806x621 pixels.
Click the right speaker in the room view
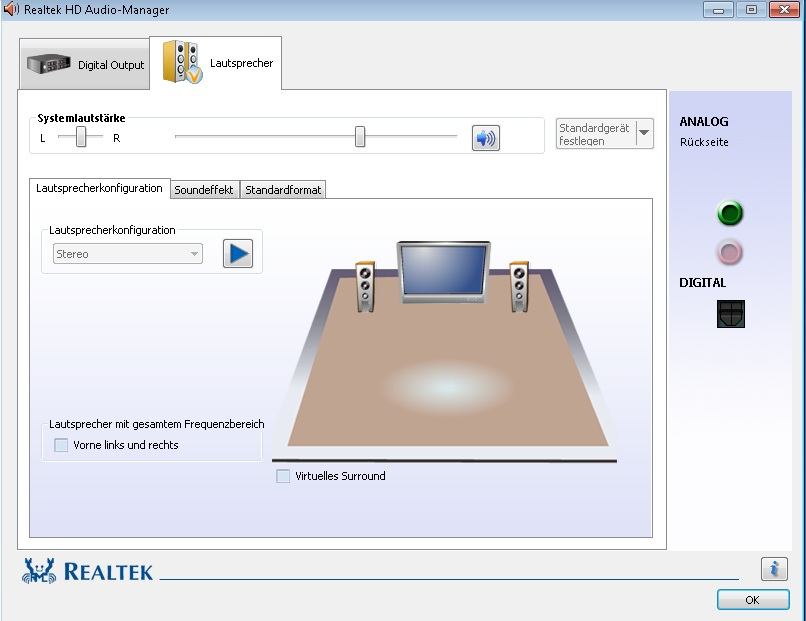coord(519,286)
